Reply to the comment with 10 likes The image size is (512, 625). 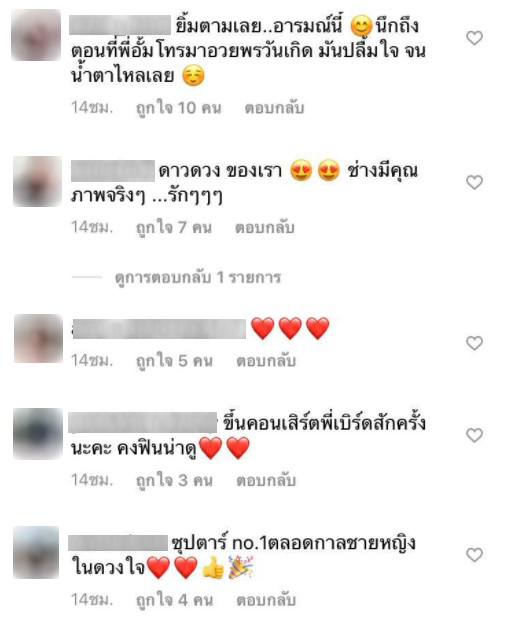pyautogui.click(x=275, y=108)
